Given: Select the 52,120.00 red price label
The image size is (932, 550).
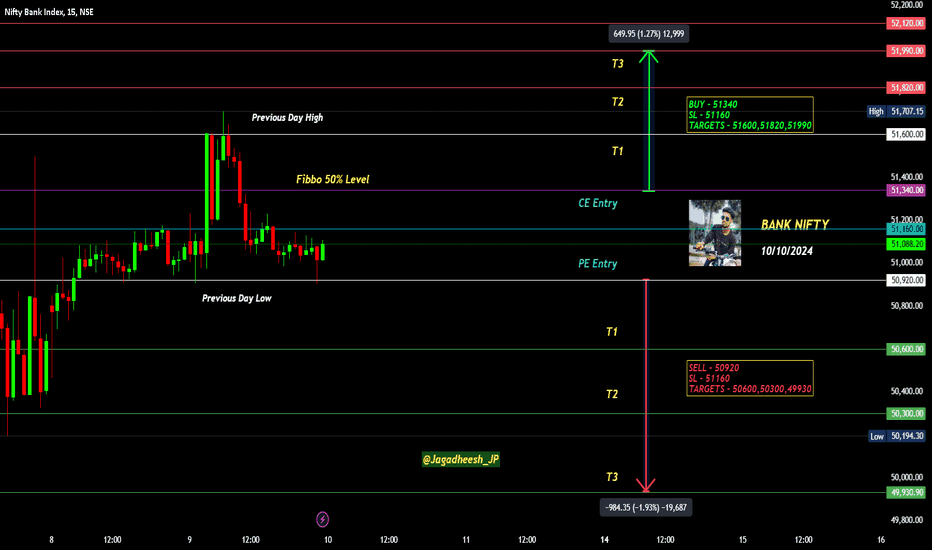Looking at the screenshot, I should click(906, 23).
